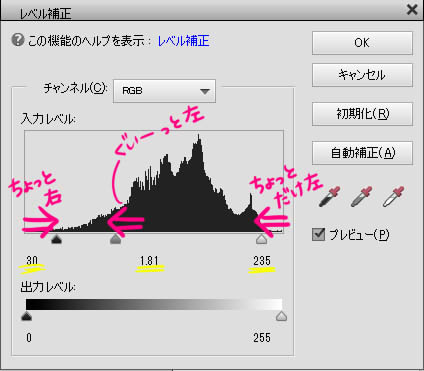Click the output black slider handle
This screenshot has height=371, width=424.
click(27, 316)
